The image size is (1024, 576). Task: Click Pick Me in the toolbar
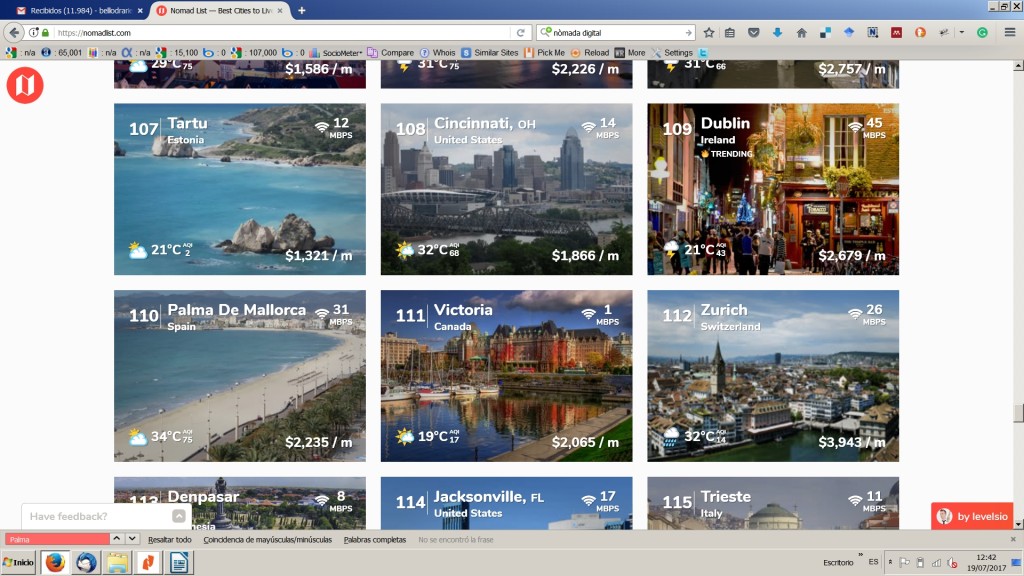pos(545,53)
